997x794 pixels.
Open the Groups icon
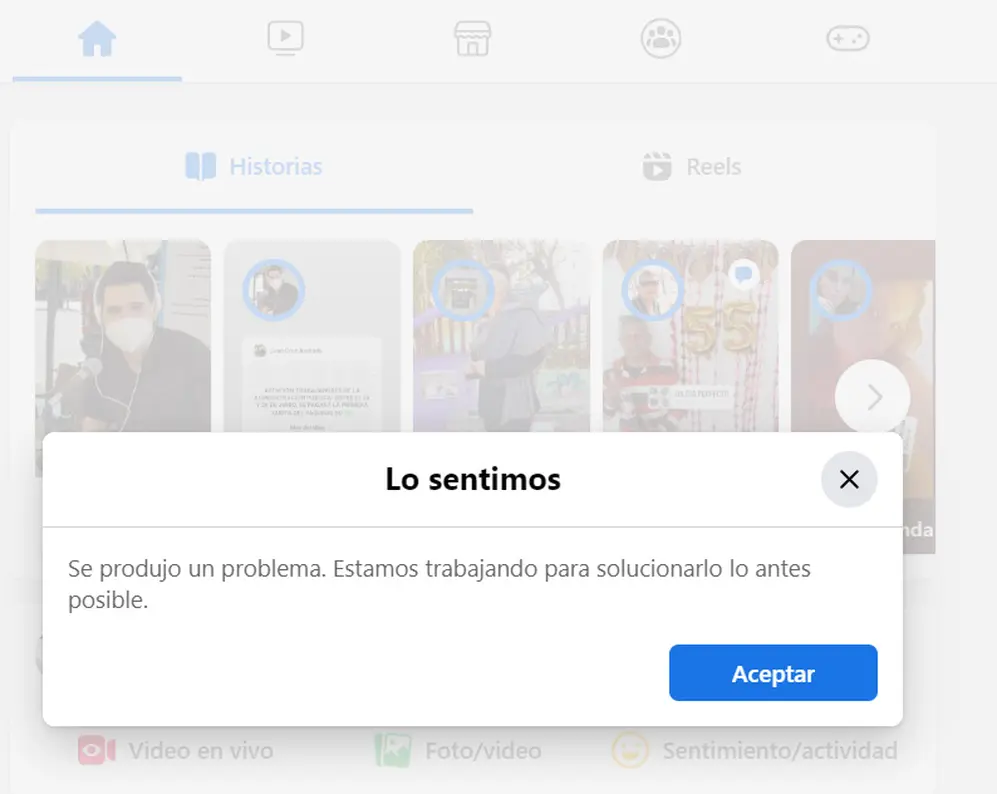(x=661, y=38)
